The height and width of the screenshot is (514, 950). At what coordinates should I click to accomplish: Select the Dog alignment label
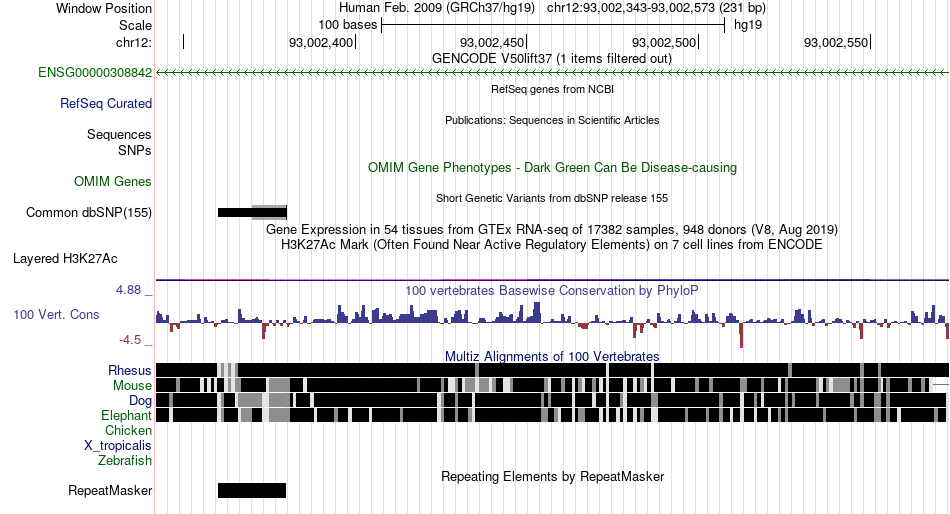coord(140,401)
